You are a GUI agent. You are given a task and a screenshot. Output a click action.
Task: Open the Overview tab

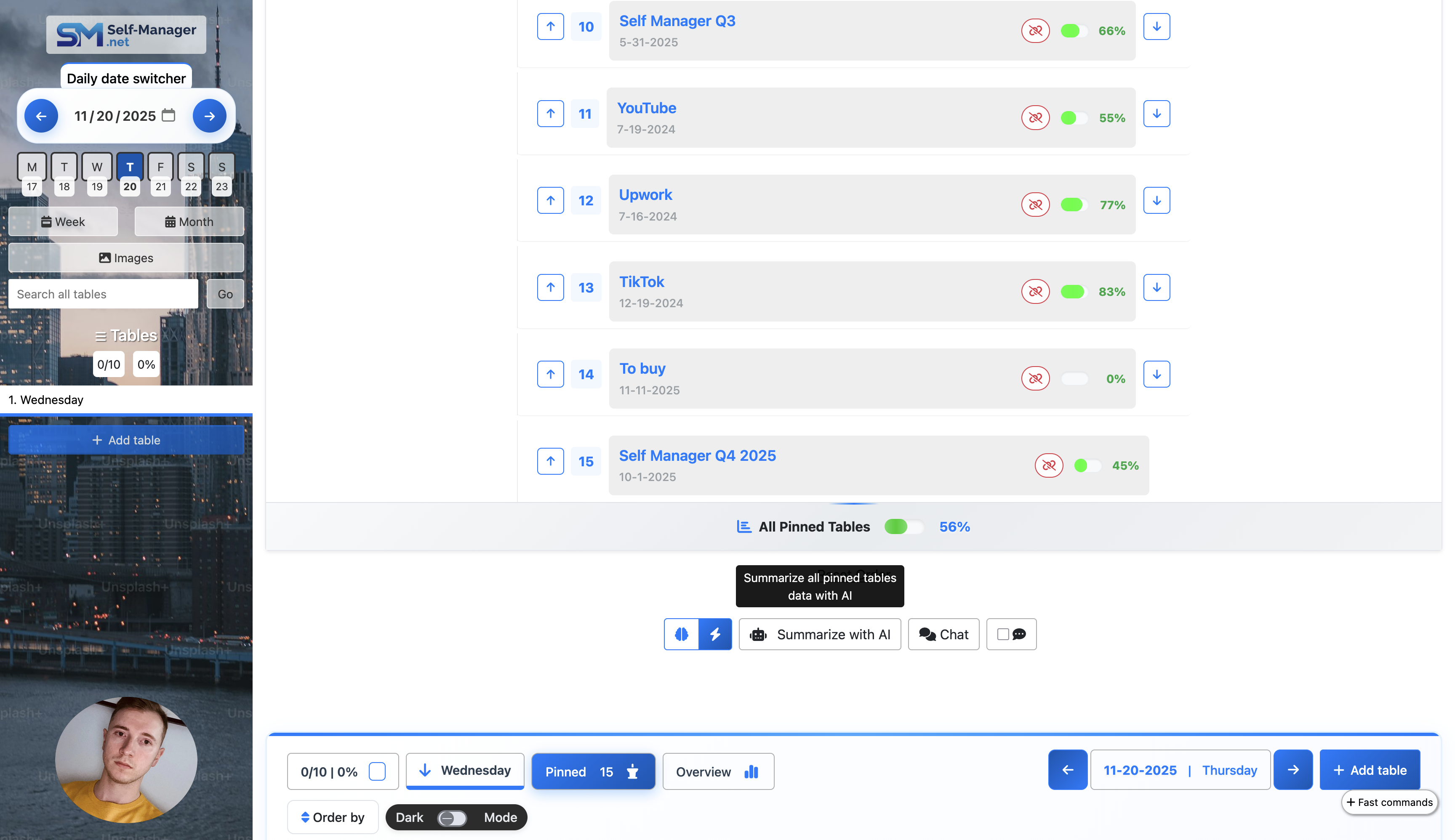[x=717, y=771]
